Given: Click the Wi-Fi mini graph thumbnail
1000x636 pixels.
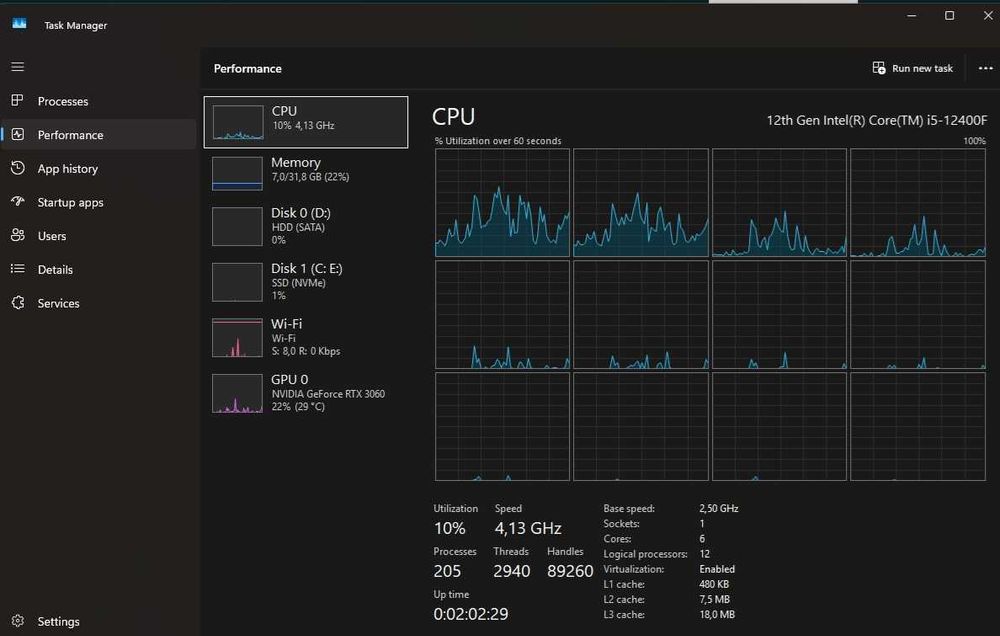Looking at the screenshot, I should 237,337.
